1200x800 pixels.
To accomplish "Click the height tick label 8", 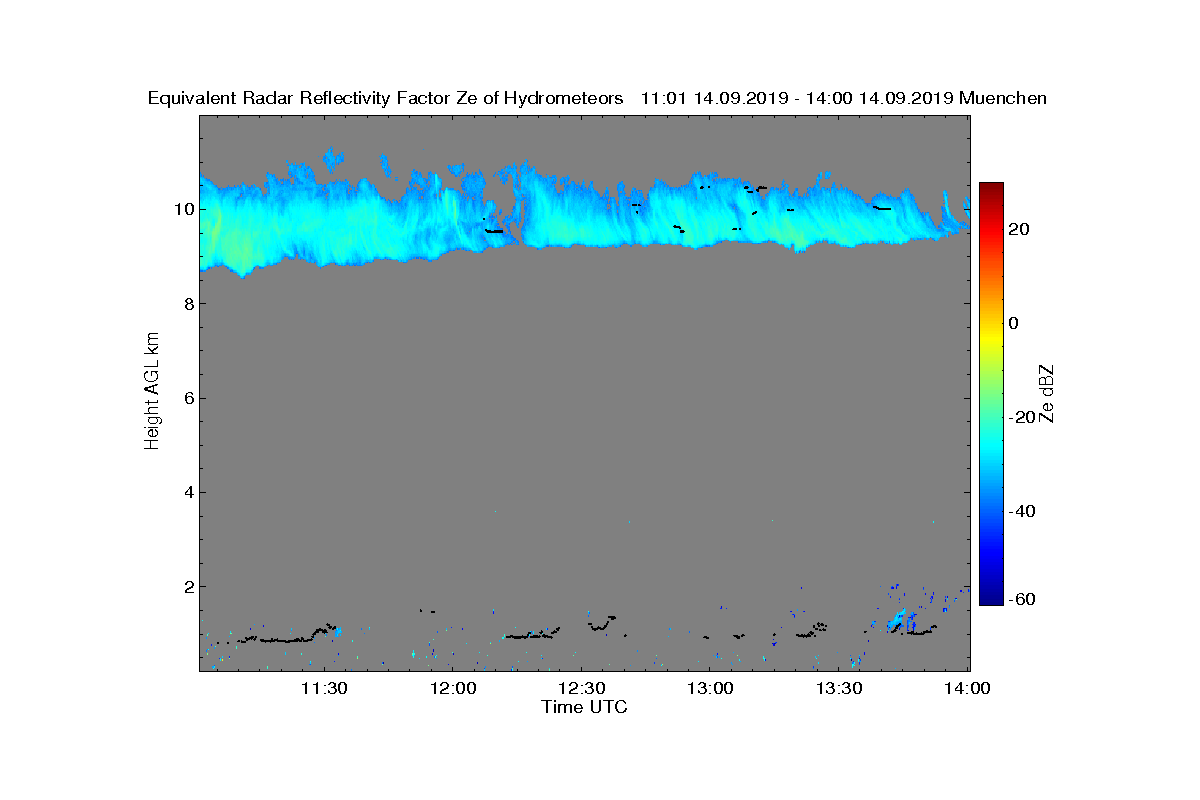I will (189, 304).
